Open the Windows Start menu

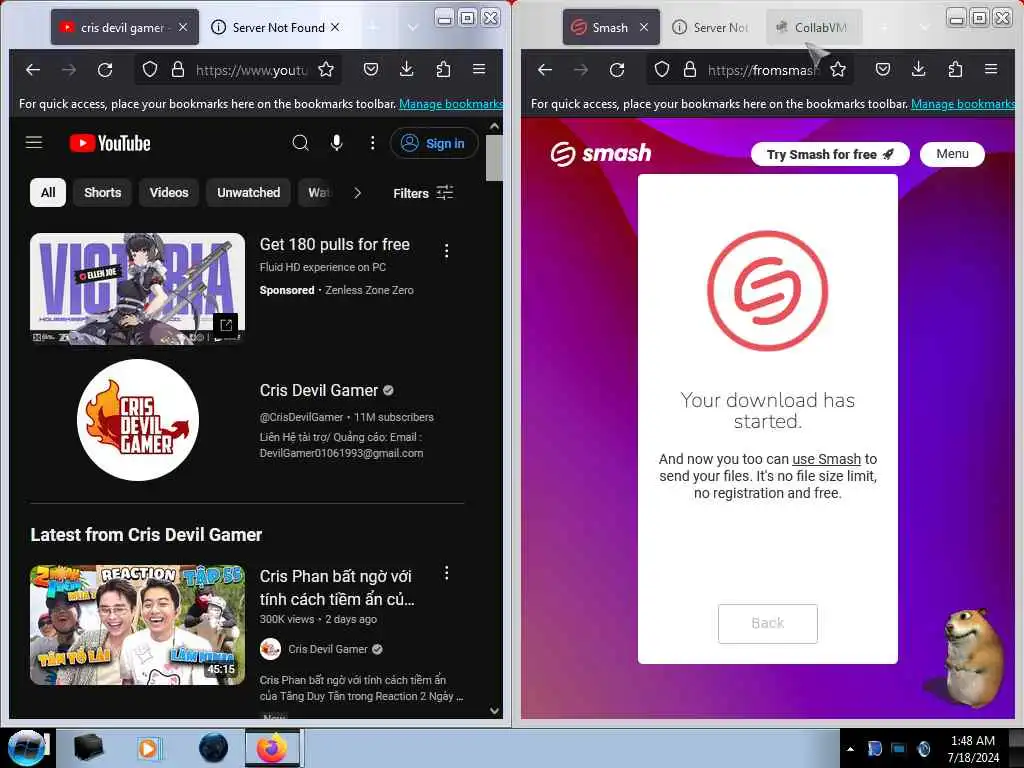[x=28, y=748]
